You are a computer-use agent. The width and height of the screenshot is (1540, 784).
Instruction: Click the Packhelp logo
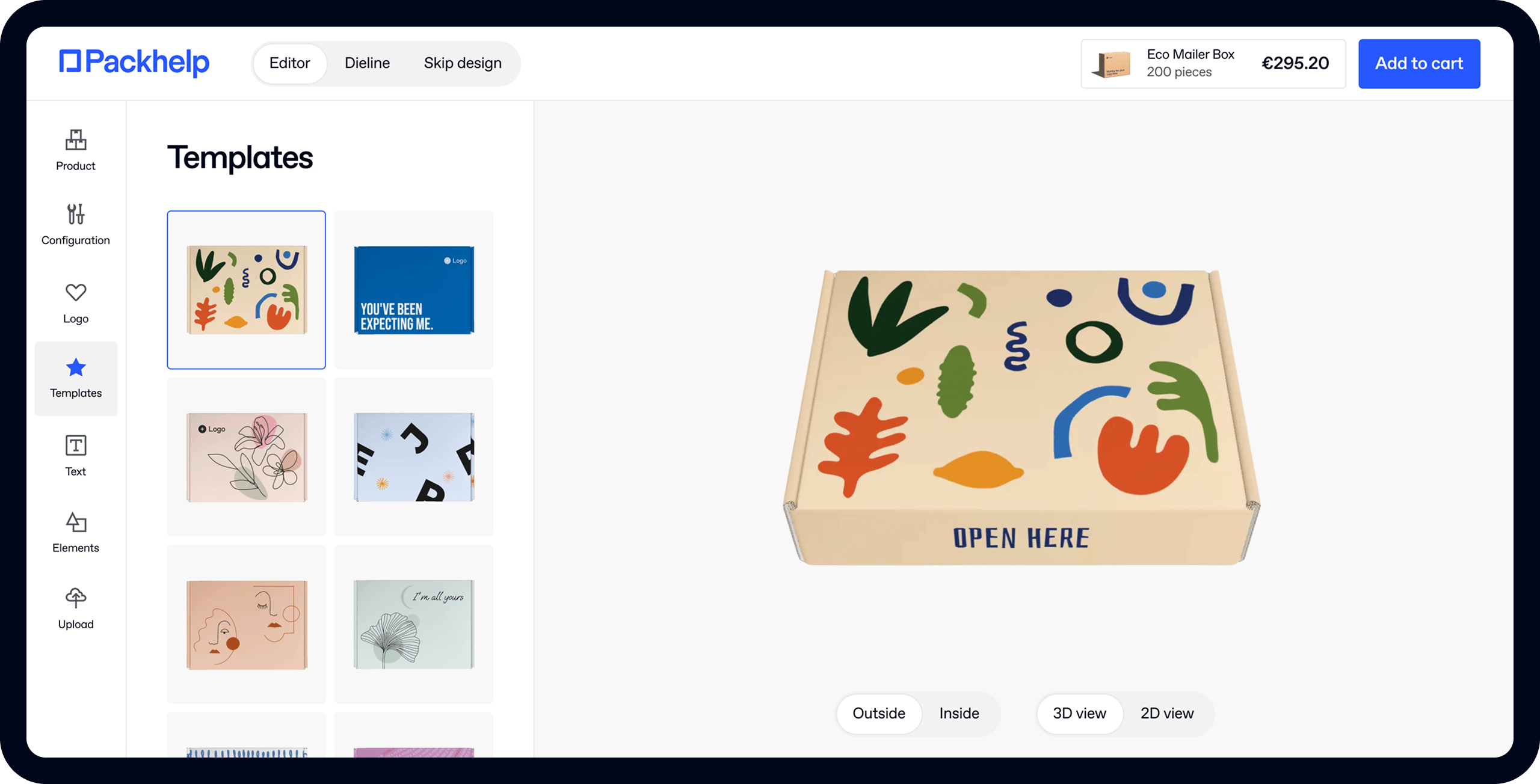pyautogui.click(x=134, y=63)
